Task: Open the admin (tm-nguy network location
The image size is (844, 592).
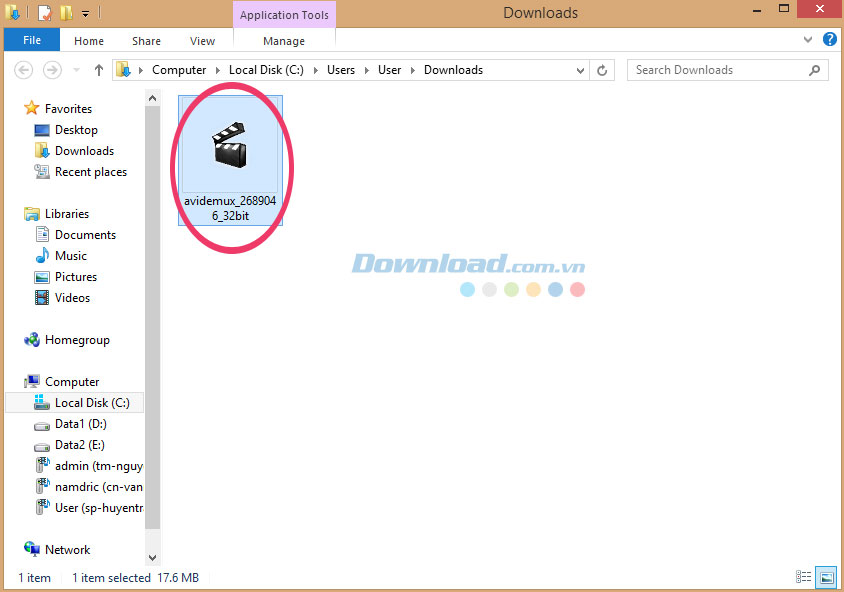Action: [x=98, y=466]
